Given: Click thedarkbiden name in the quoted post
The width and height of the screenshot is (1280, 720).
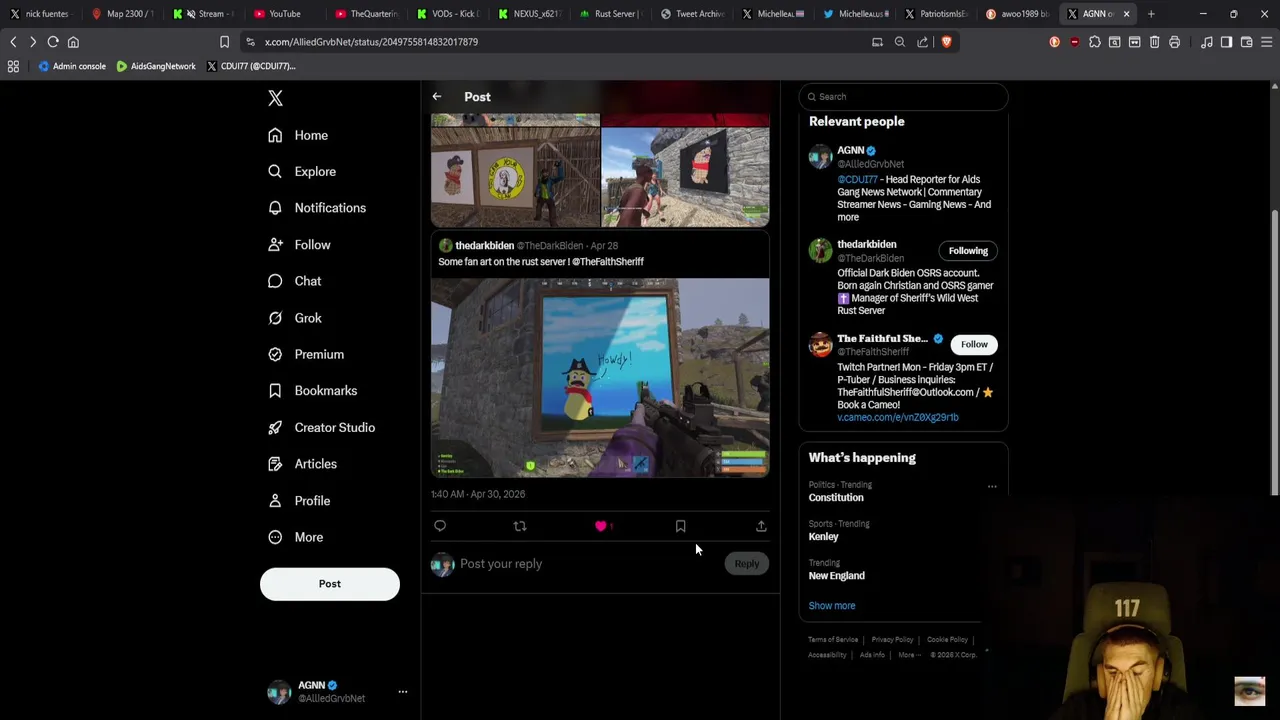Looking at the screenshot, I should (x=485, y=246).
